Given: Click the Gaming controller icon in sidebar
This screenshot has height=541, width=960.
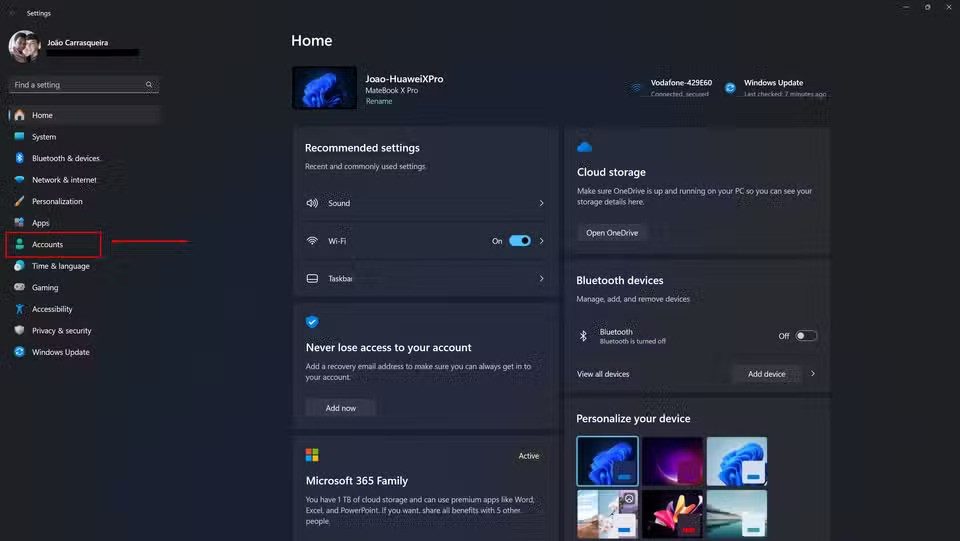Looking at the screenshot, I should [19, 287].
